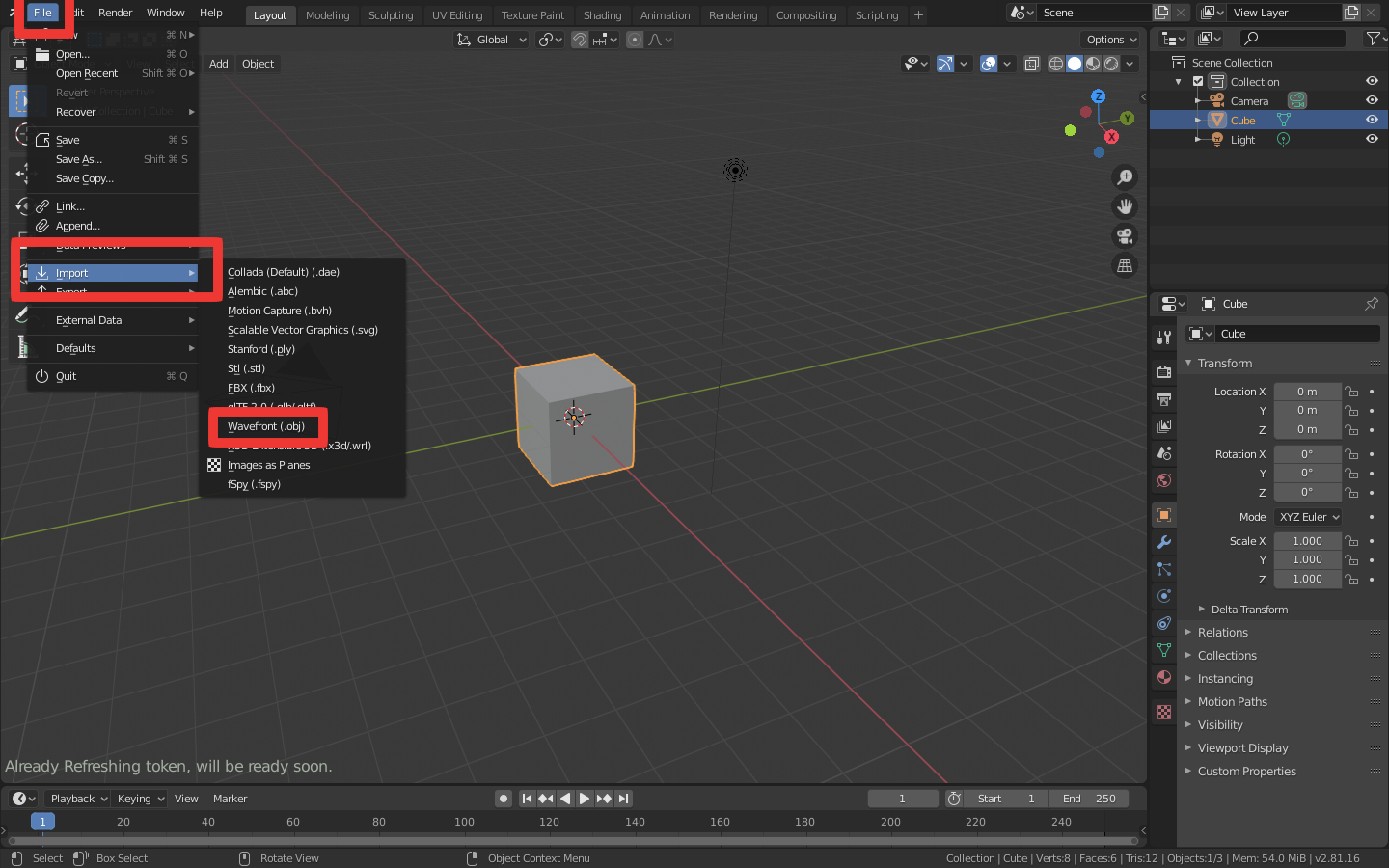Open the Keying dropdown in timeline

141,799
